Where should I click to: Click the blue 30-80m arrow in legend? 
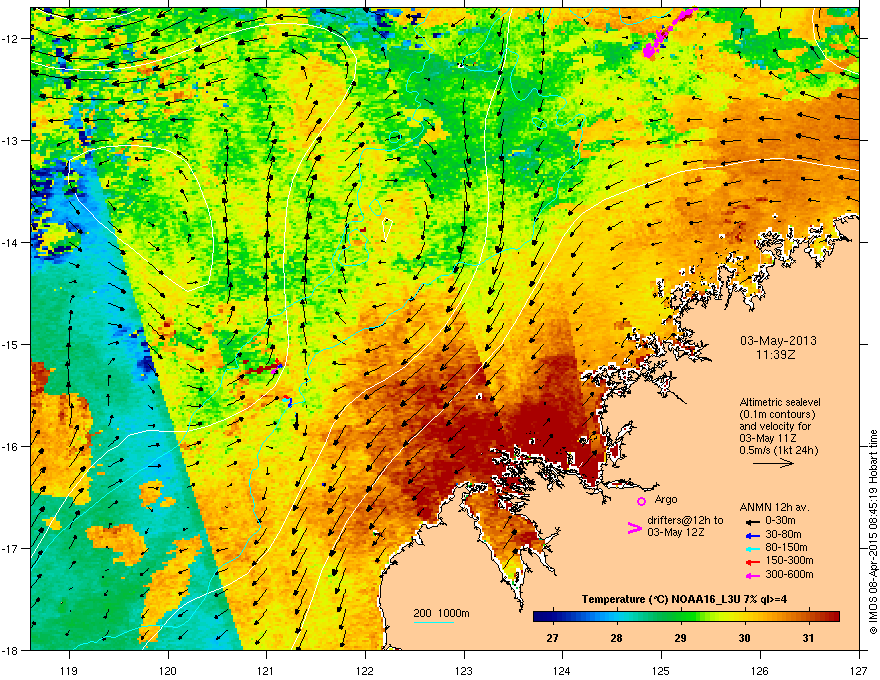click(x=753, y=535)
